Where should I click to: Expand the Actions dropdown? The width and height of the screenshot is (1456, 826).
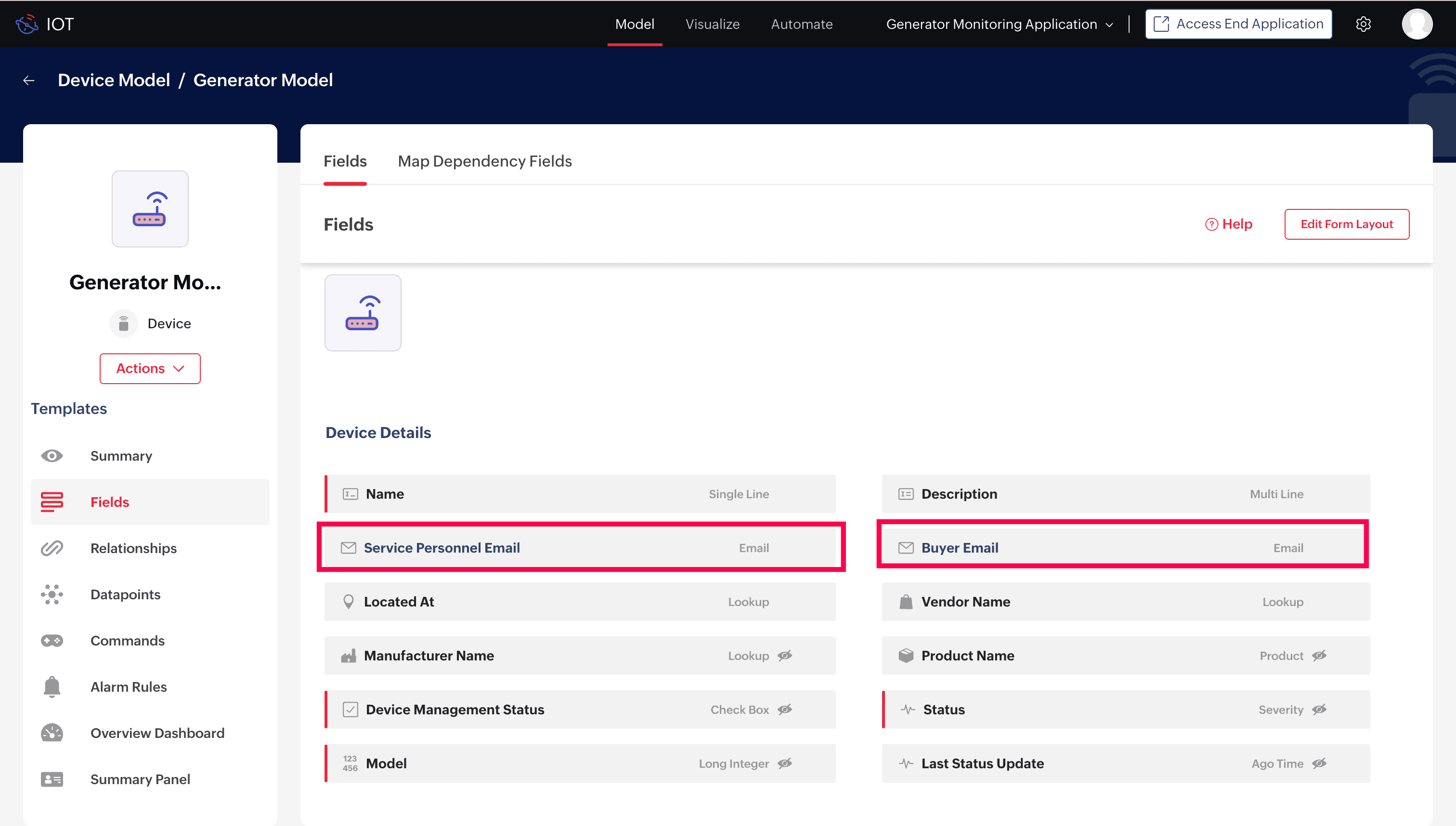[150, 368]
